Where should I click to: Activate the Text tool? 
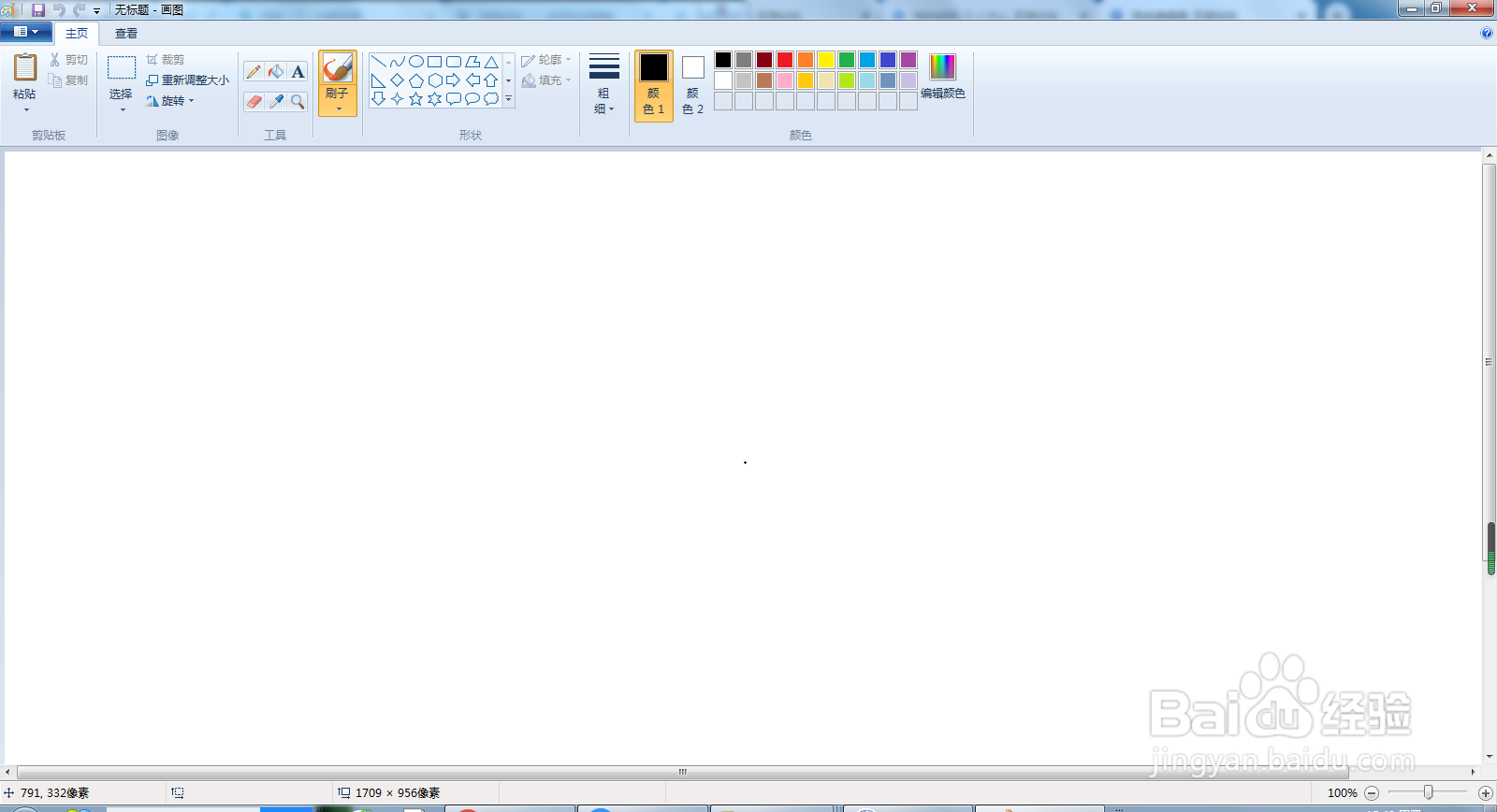[x=298, y=72]
